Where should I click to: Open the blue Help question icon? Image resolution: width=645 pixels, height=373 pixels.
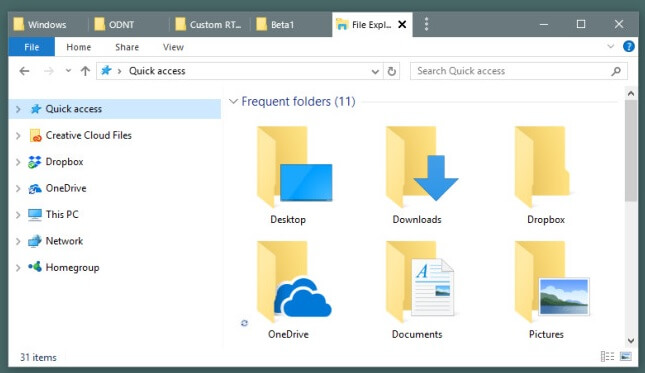pyautogui.click(x=629, y=46)
